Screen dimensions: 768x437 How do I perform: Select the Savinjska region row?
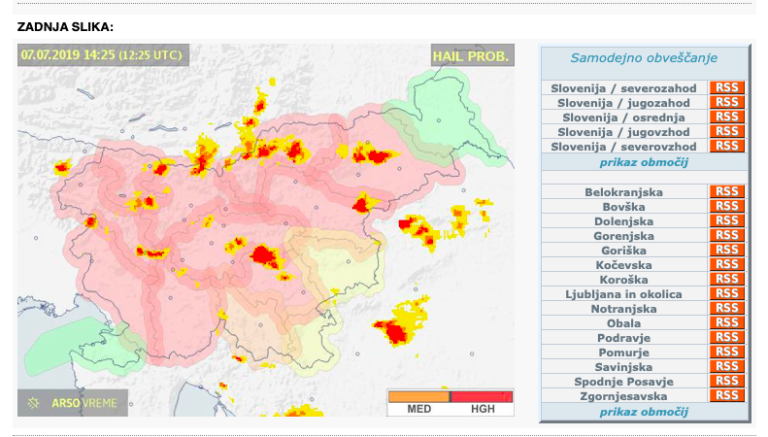pyautogui.click(x=623, y=367)
